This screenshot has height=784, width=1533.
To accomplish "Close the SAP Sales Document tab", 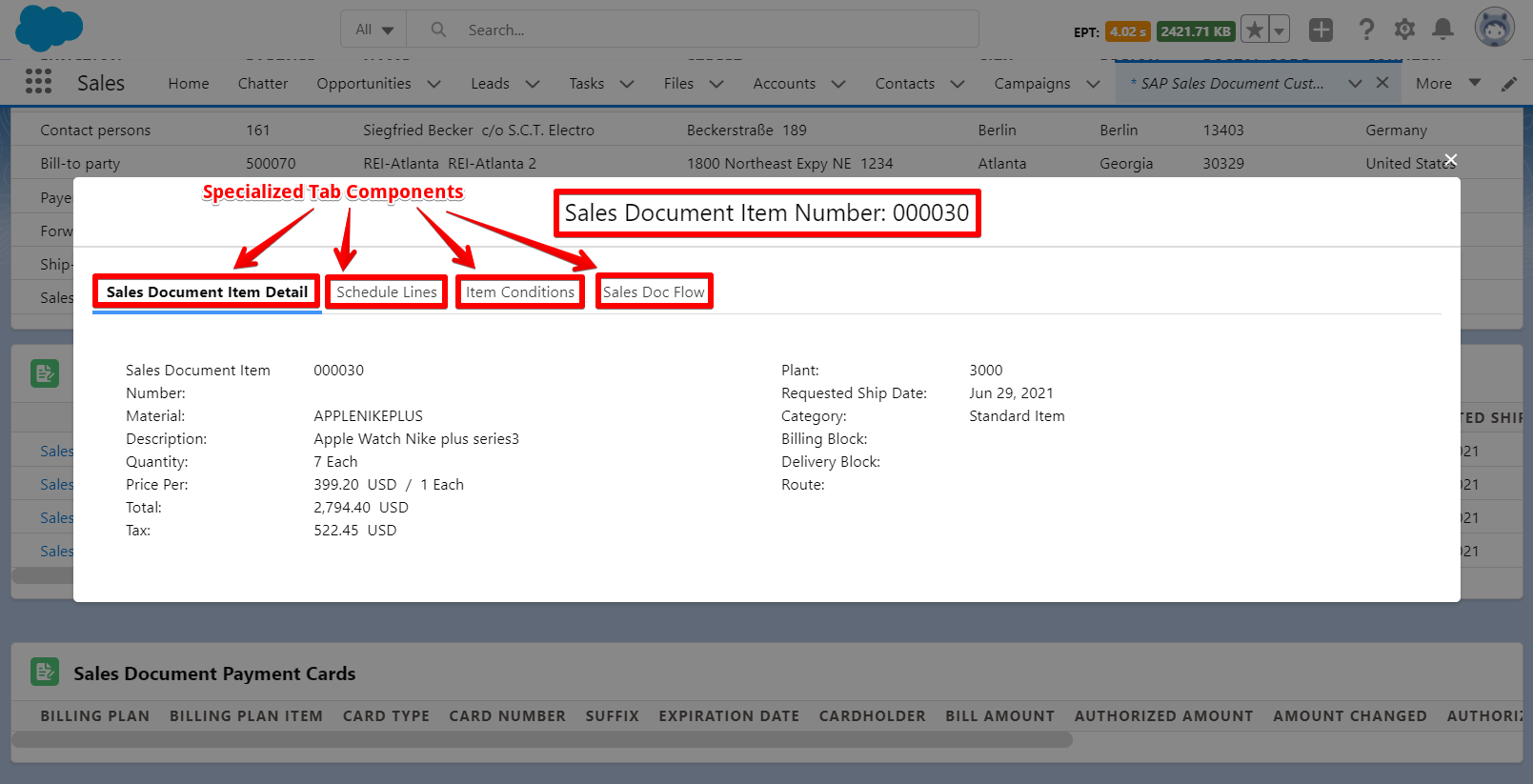I will 1382,83.
